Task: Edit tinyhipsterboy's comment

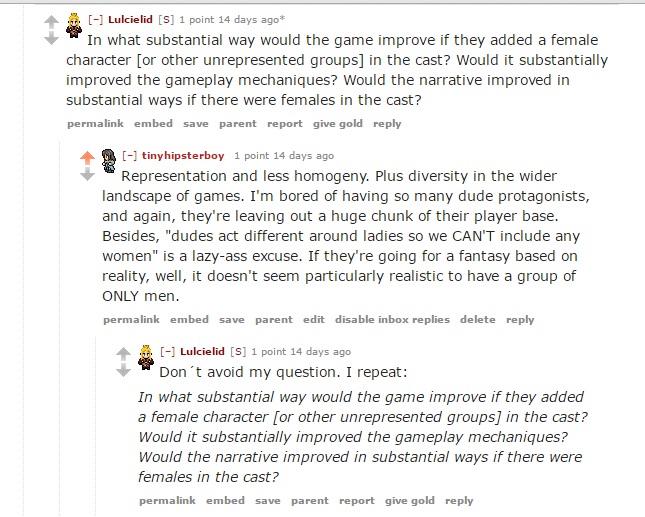Action: [314, 320]
